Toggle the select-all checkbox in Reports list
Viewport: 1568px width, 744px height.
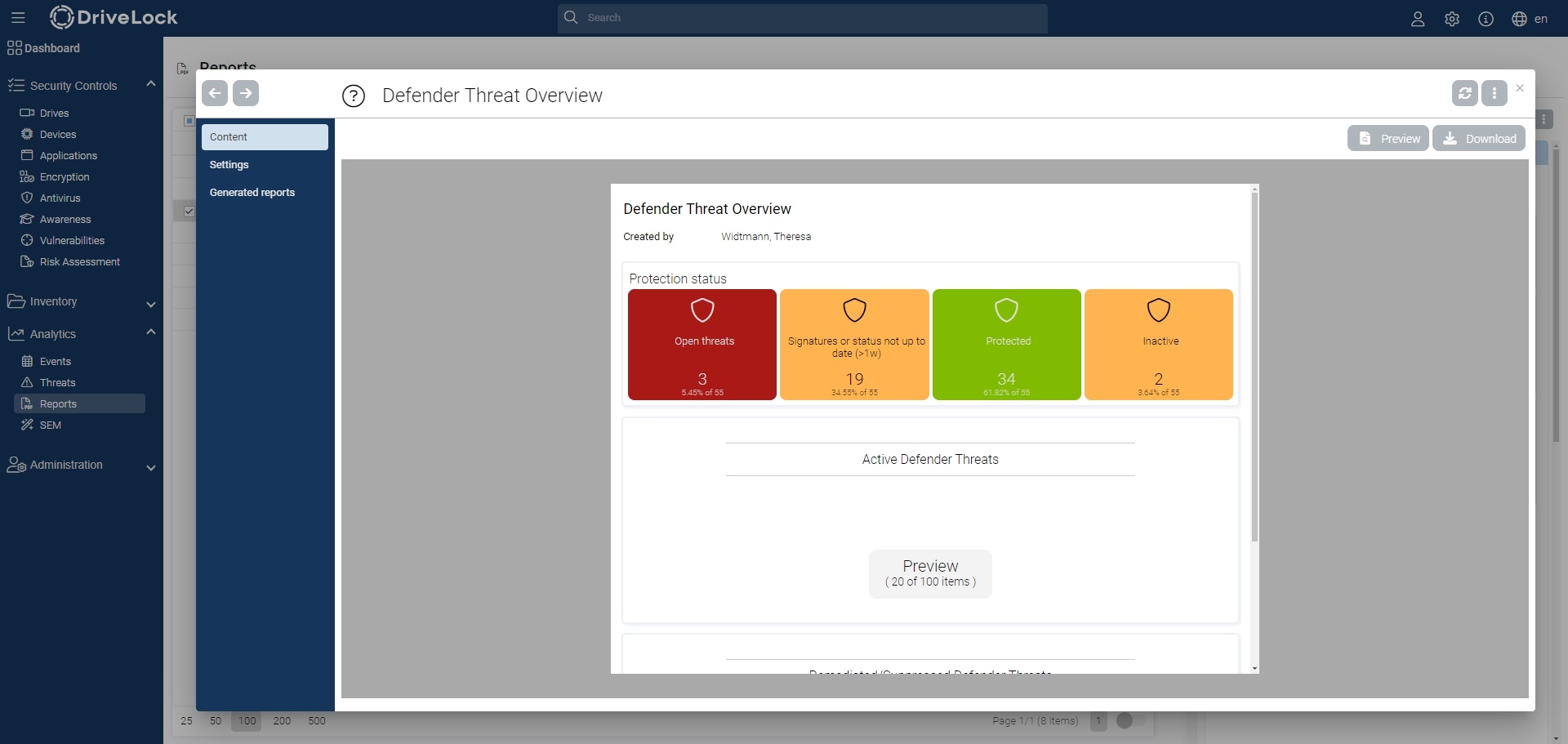click(x=189, y=121)
